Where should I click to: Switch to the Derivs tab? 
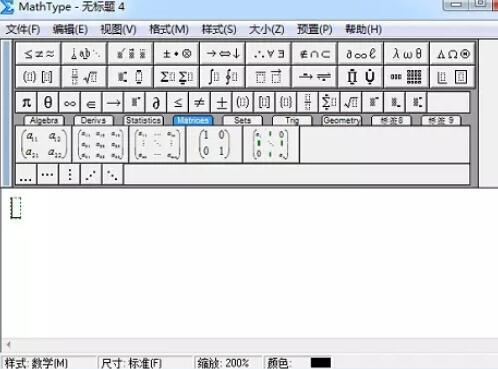click(94, 120)
